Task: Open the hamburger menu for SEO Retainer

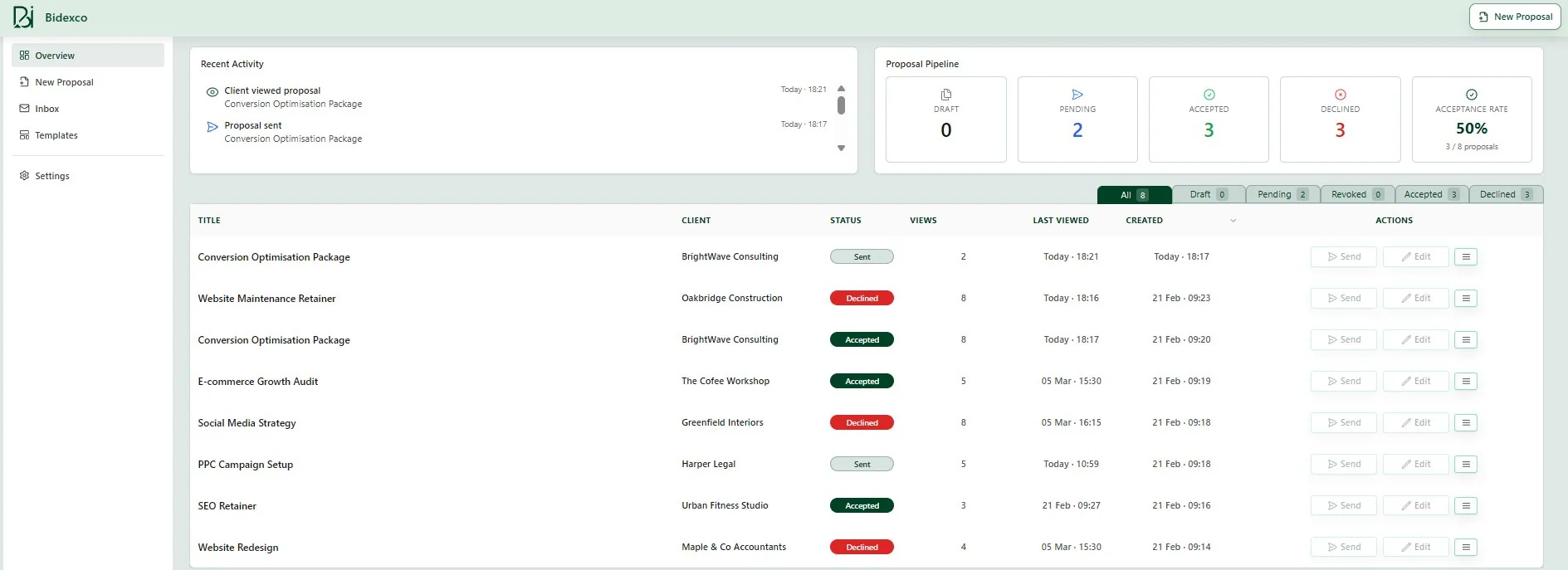Action: [1465, 505]
